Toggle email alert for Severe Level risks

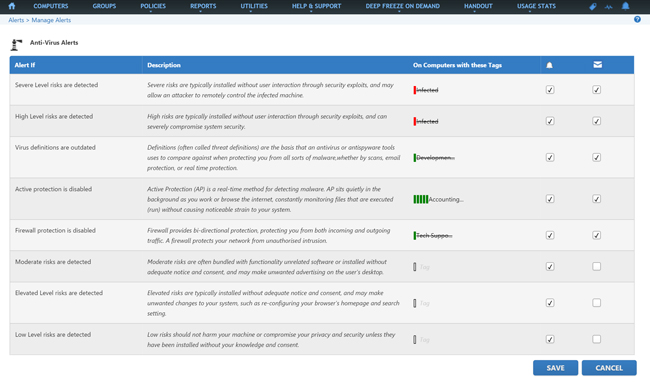pyautogui.click(x=596, y=90)
